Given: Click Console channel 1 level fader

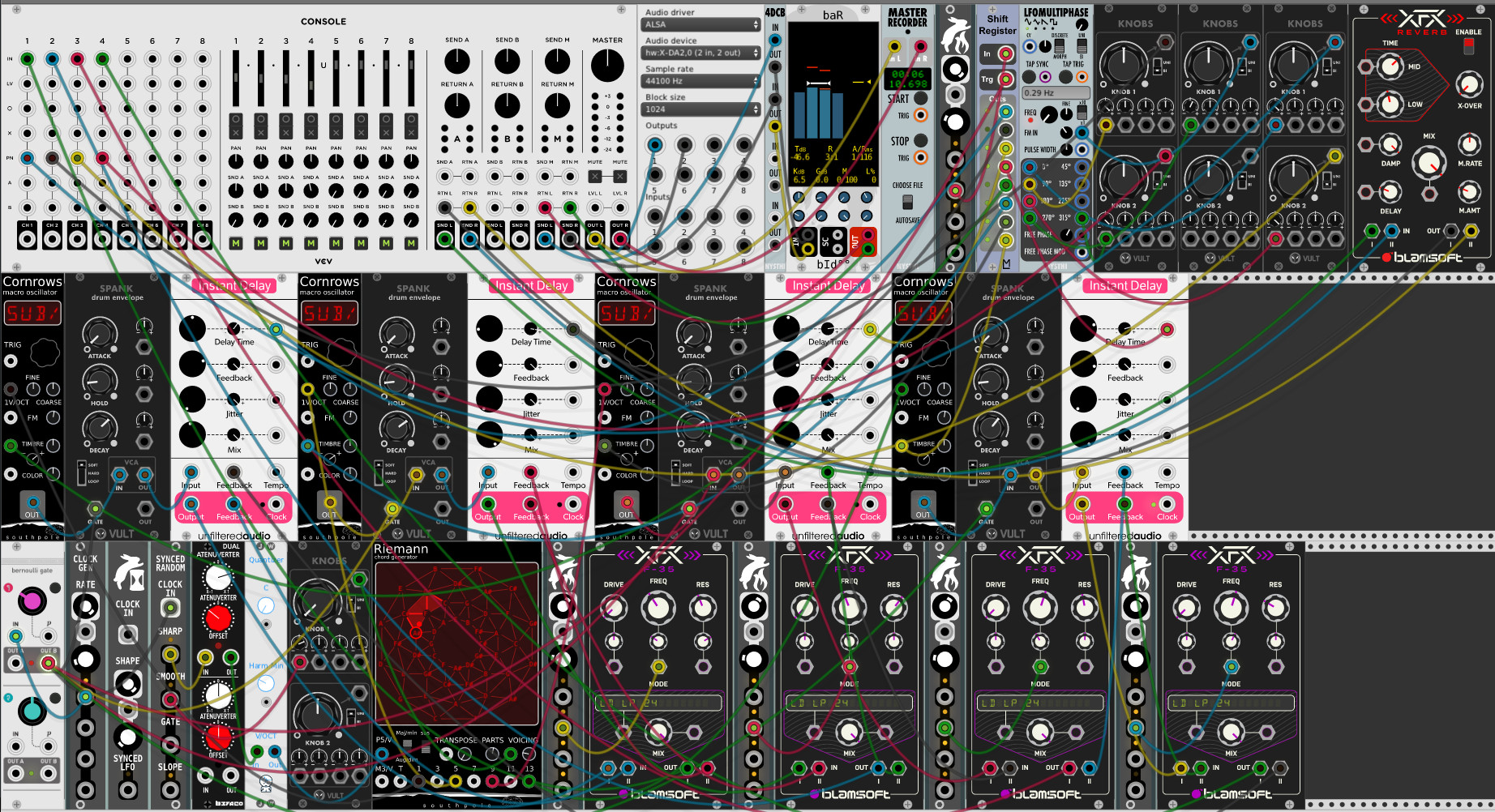Looking at the screenshot, I should 236,79.
